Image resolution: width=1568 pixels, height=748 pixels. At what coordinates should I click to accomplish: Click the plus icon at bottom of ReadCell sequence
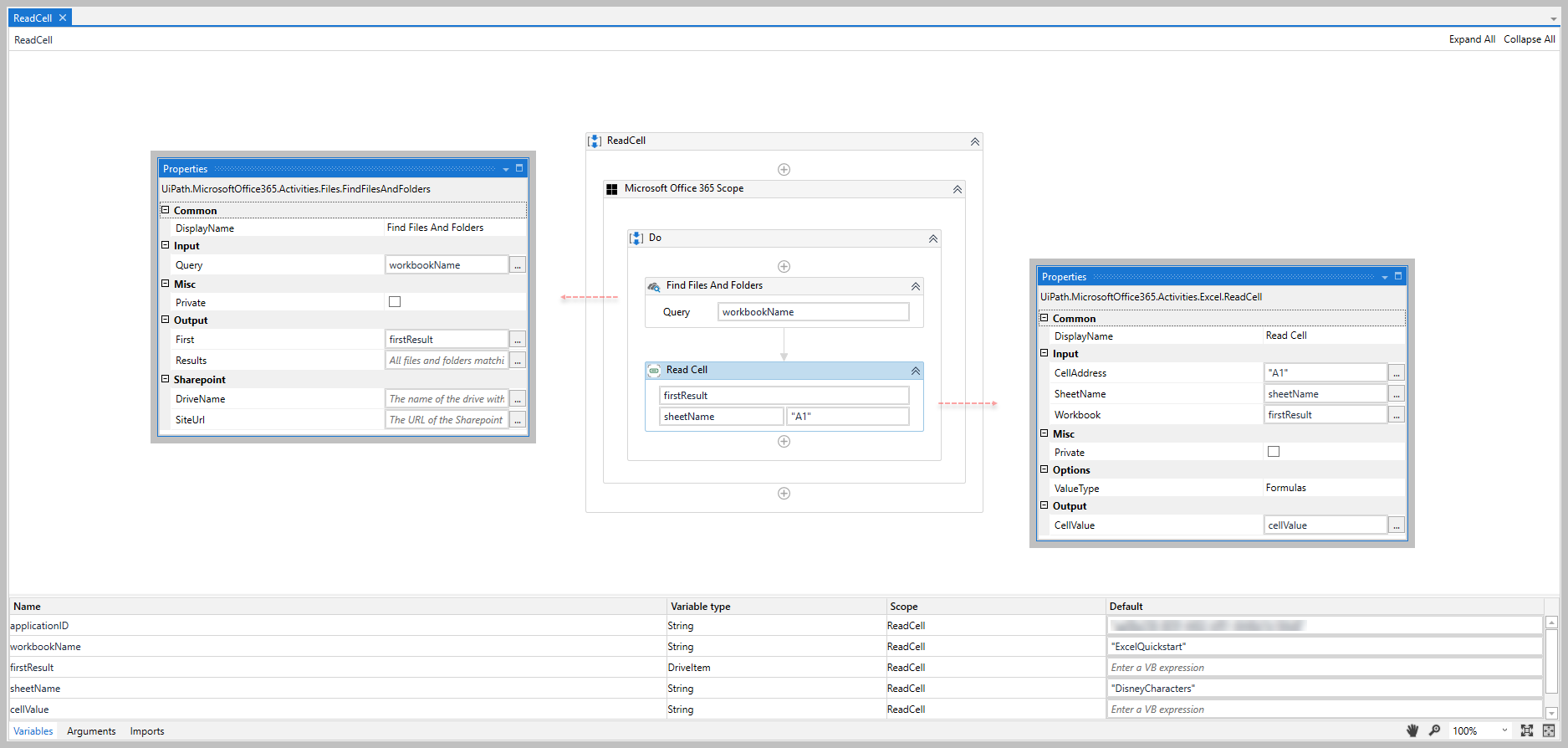coord(784,494)
